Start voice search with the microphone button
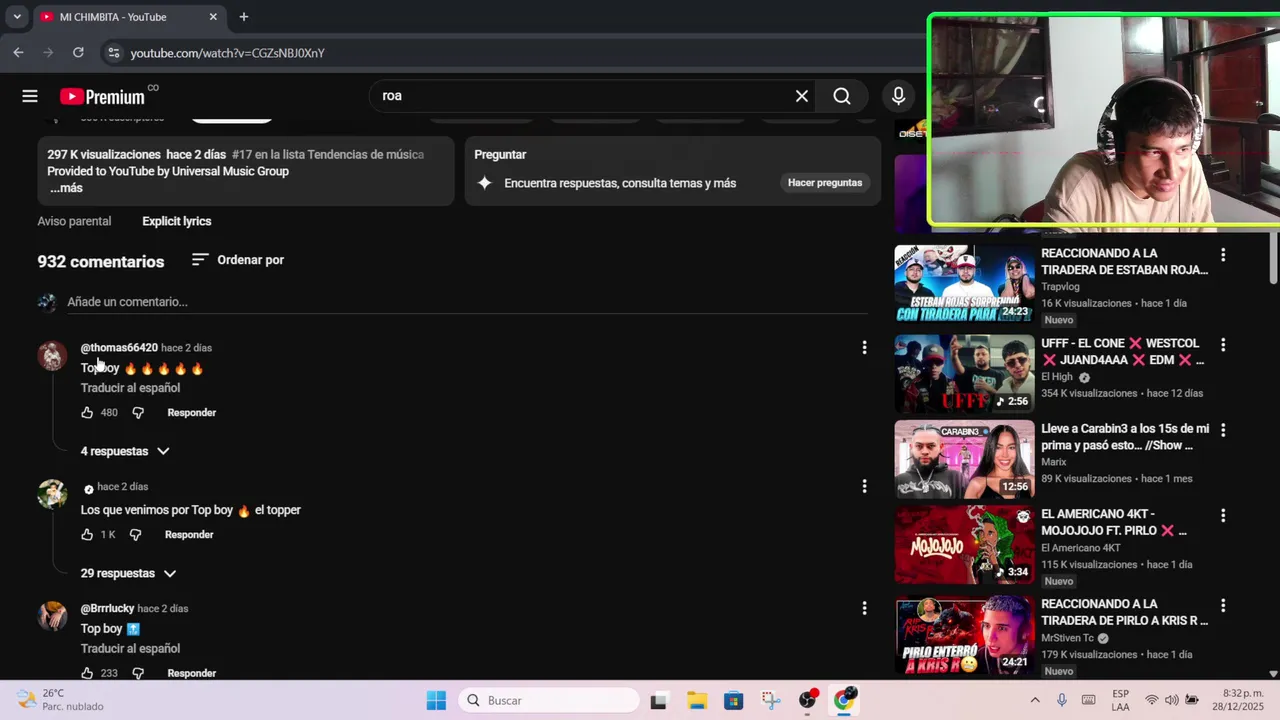This screenshot has height=720, width=1280. click(898, 96)
